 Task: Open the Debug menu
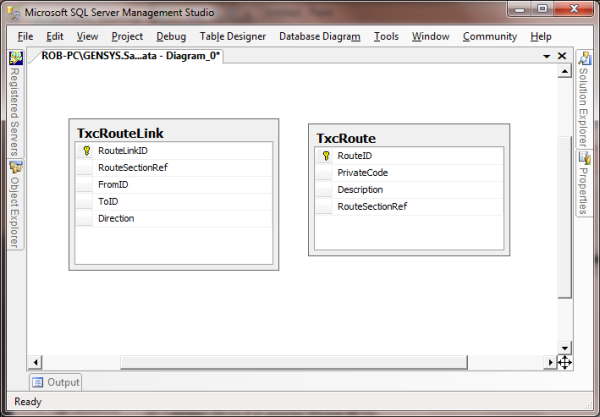[x=171, y=36]
